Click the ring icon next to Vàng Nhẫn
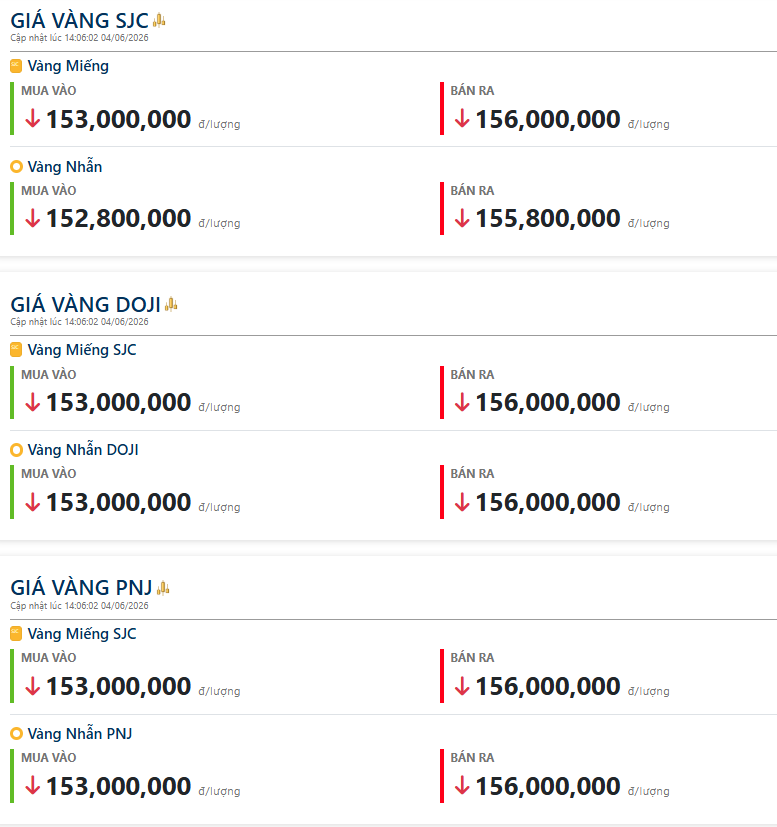The height and width of the screenshot is (827, 777). (16, 167)
